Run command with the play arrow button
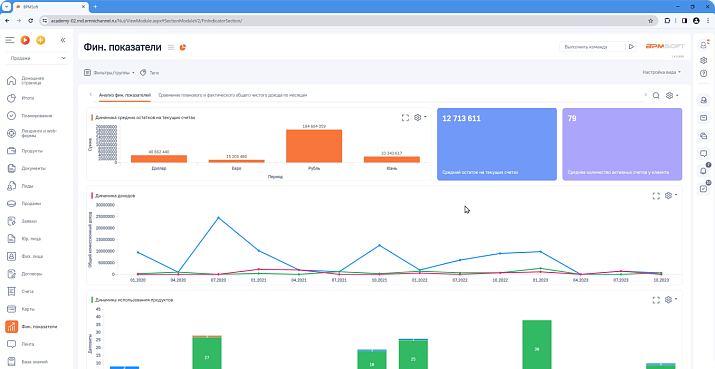715x369 pixels. tap(631, 47)
